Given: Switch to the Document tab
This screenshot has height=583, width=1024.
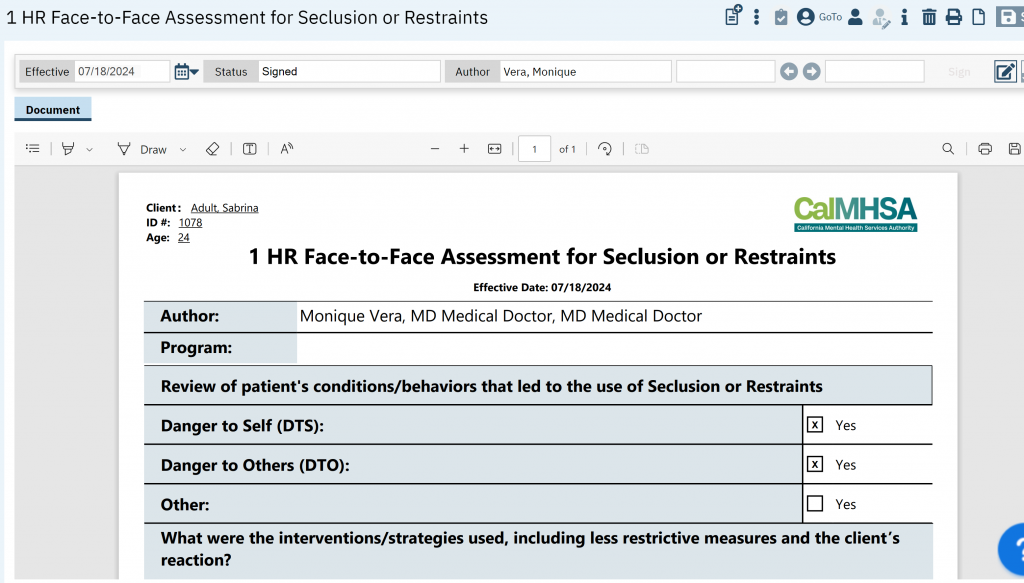Looking at the screenshot, I should 52,109.
